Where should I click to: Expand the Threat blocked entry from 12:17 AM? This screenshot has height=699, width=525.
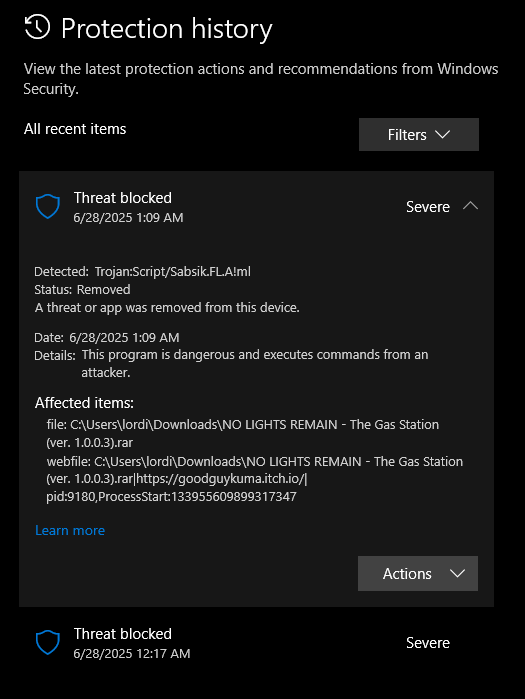click(256, 643)
